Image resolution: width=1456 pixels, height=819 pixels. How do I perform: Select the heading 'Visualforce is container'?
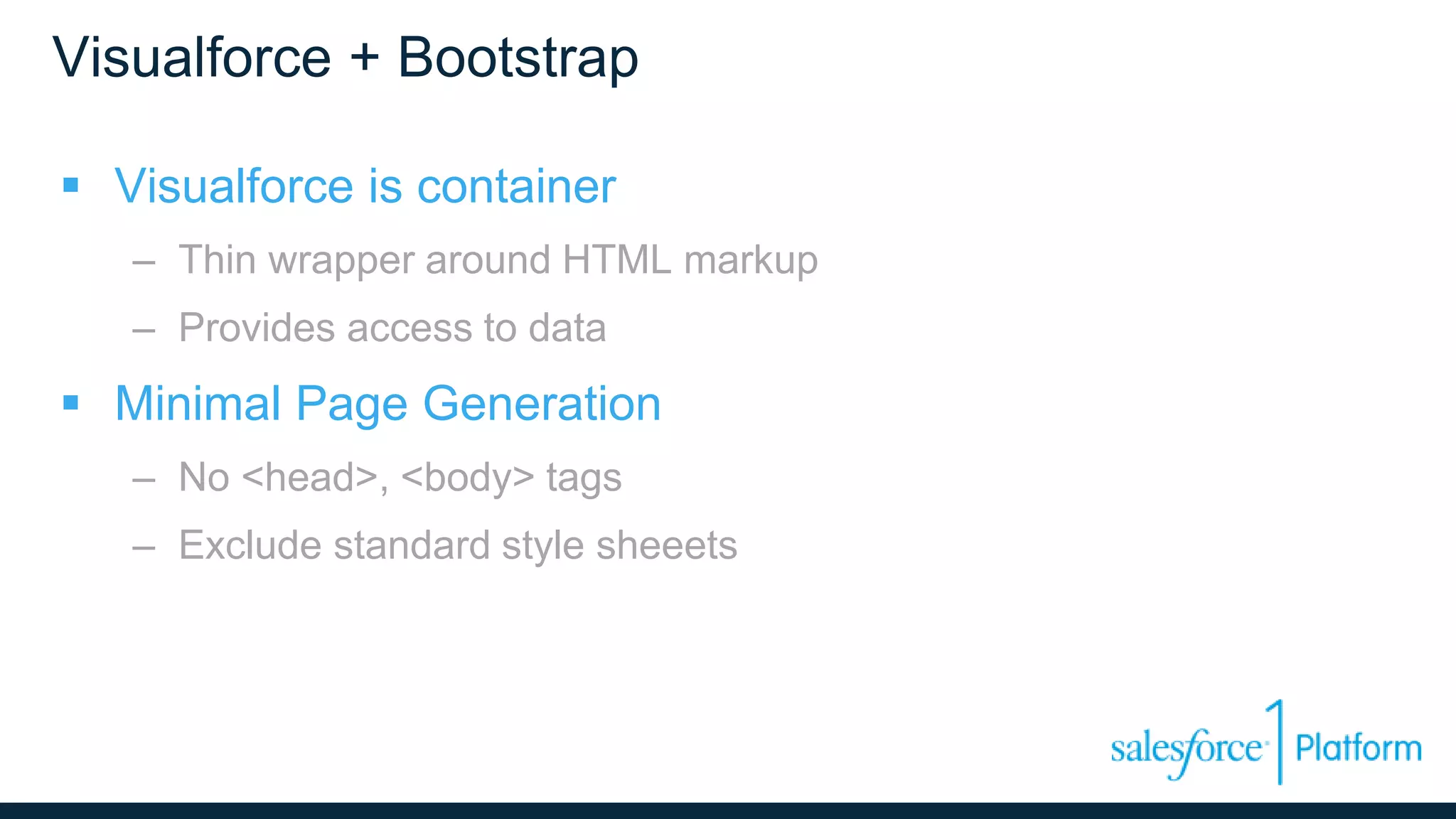(365, 186)
